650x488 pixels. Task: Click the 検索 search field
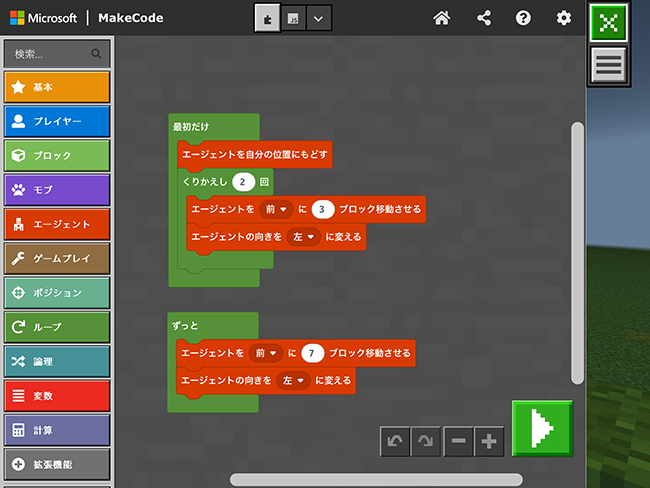(50, 53)
